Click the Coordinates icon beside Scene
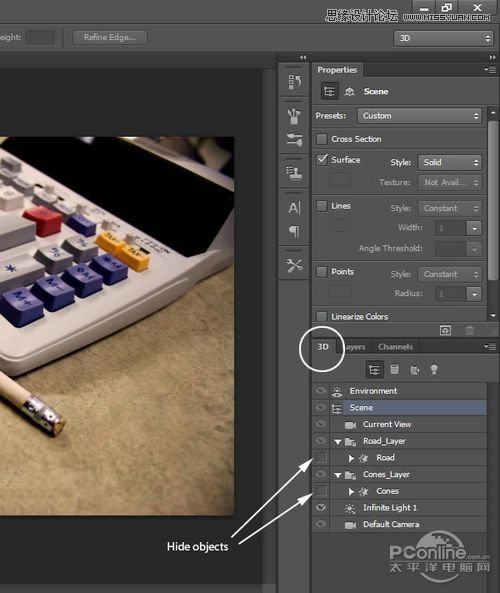The width and height of the screenshot is (500, 593). 349,92
